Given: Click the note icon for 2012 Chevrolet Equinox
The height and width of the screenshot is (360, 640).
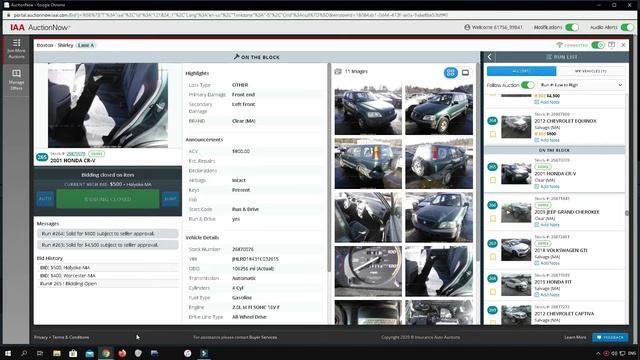Looking at the screenshot, I should tap(537, 140).
